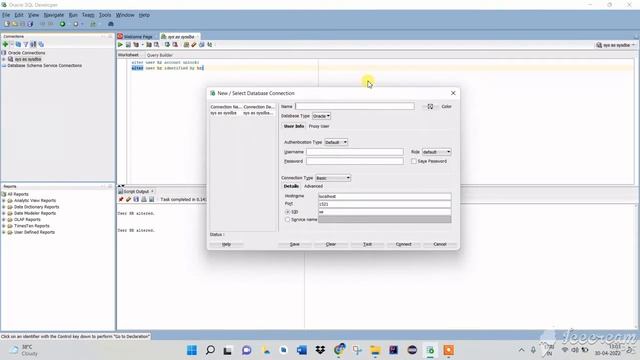
Task: Click the green Back navigation icon
Action: point(62,24)
